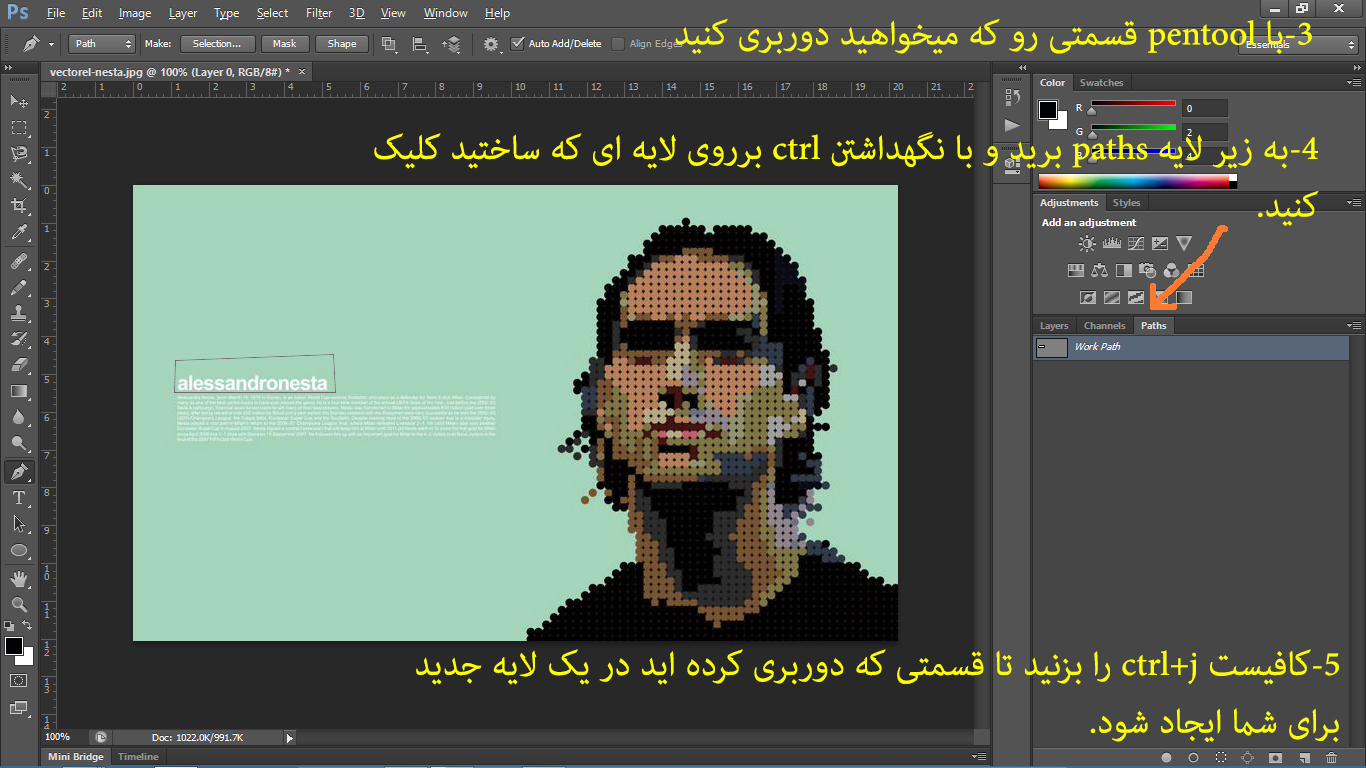Viewport: 1366px width, 768px height.
Task: Add a Levels adjustment
Action: click(1112, 243)
